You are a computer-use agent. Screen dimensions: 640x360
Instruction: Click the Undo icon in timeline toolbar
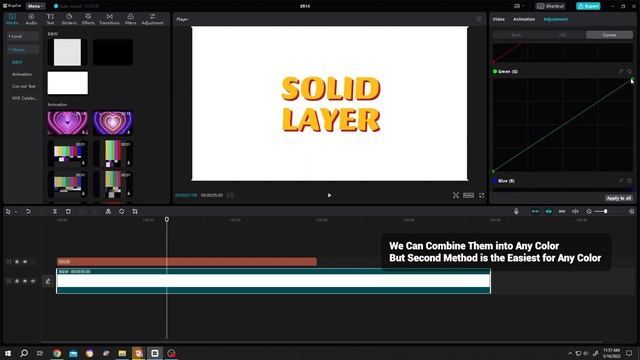pyautogui.click(x=28, y=211)
